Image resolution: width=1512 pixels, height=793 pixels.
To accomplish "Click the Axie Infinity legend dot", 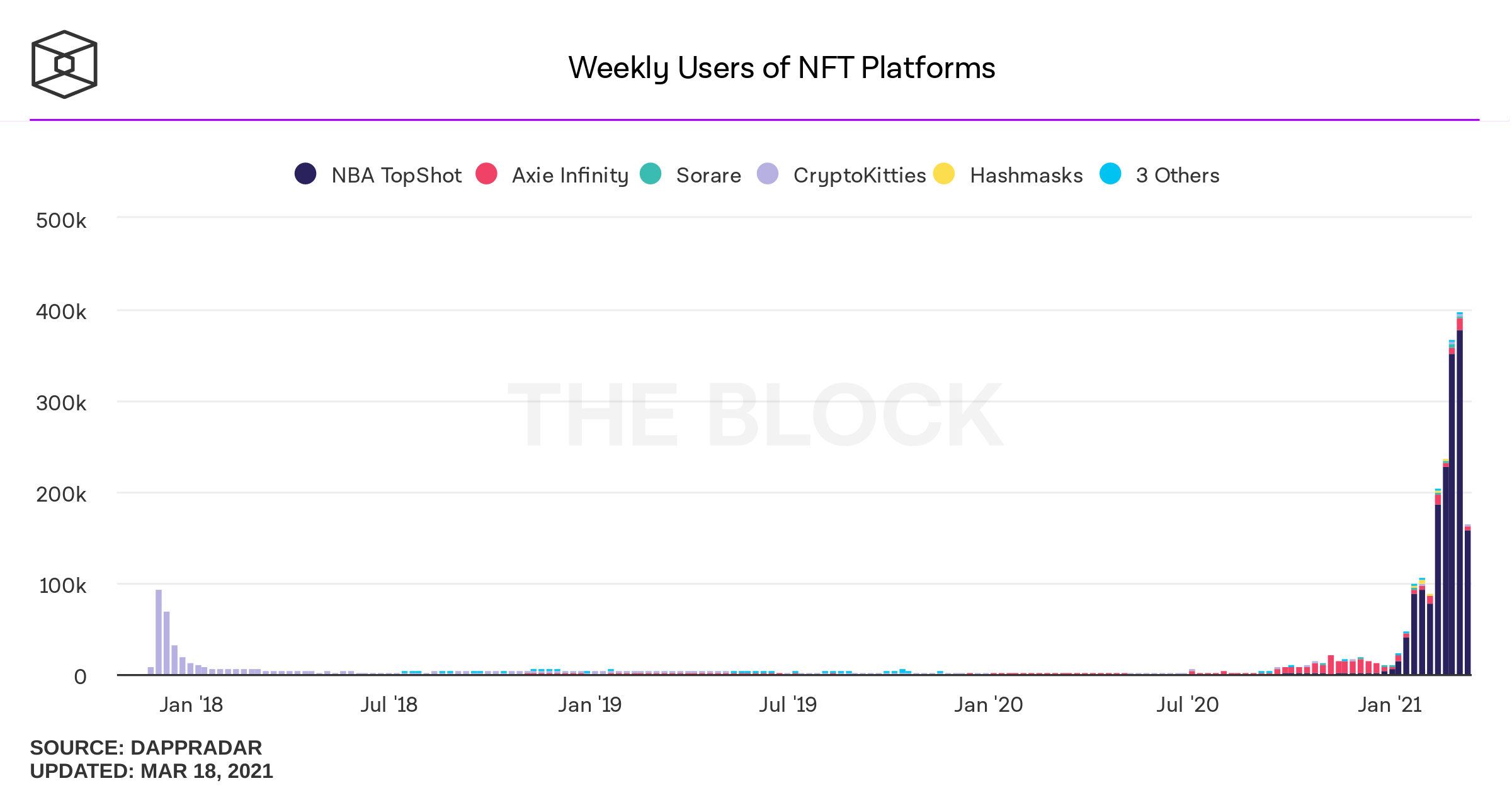I will [487, 174].
